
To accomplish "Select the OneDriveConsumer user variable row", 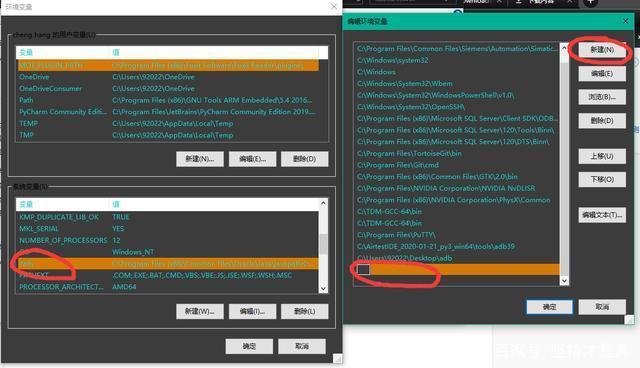I will [x=168, y=89].
